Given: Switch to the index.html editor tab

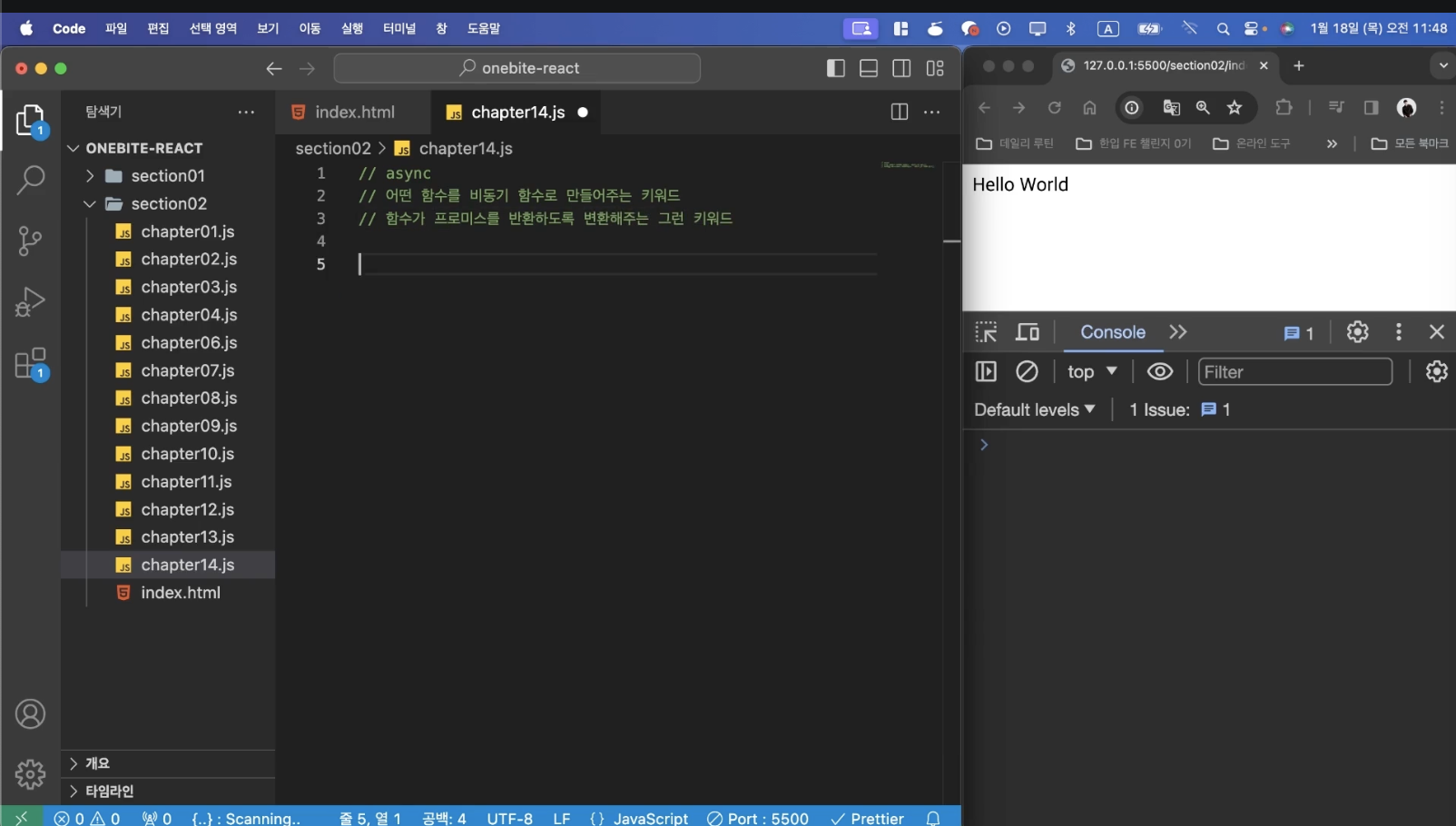Looking at the screenshot, I should point(353,112).
